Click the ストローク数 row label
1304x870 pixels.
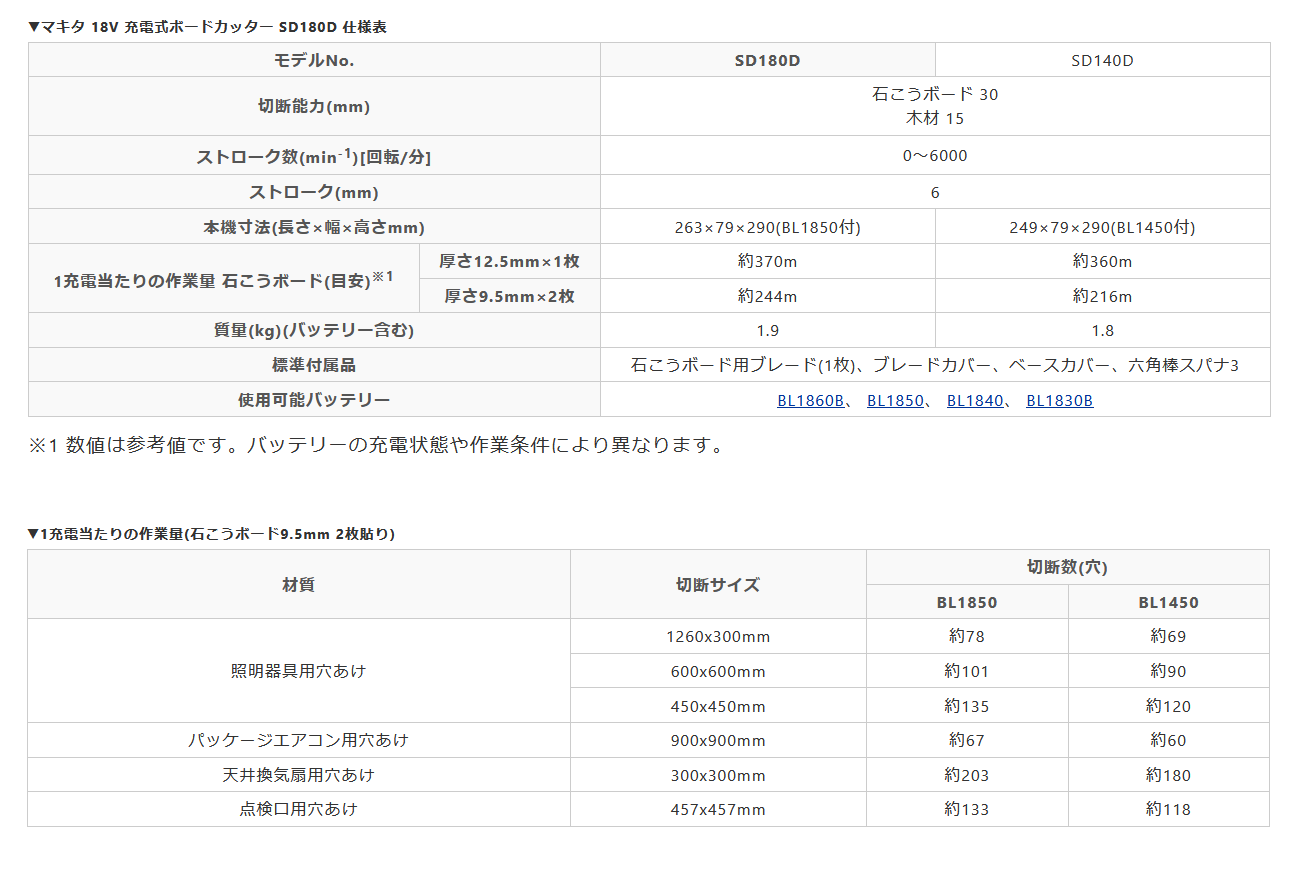point(314,156)
